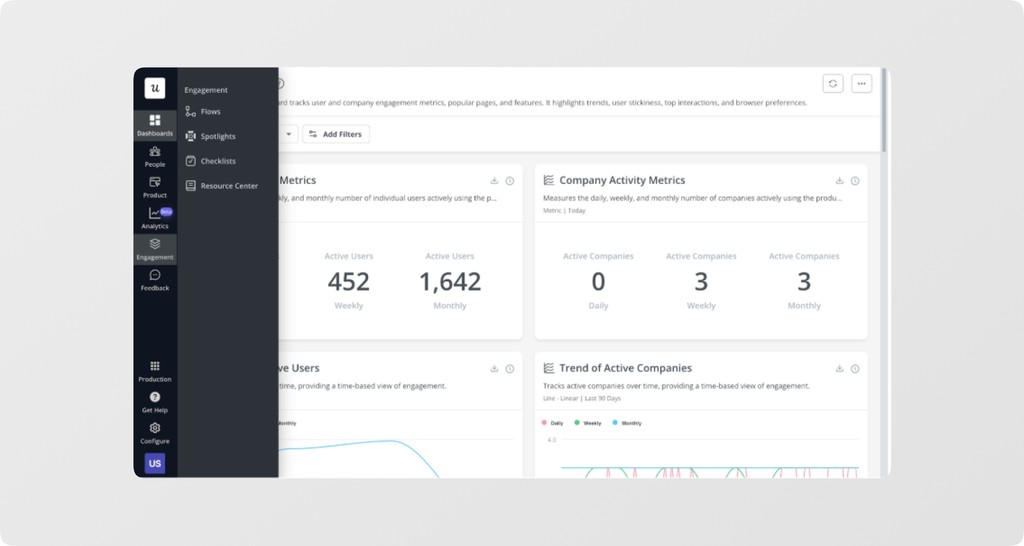The width and height of the screenshot is (1024, 546).
Task: Toggle the Weekly legend in Trend of Active Companies
Action: (x=588, y=423)
